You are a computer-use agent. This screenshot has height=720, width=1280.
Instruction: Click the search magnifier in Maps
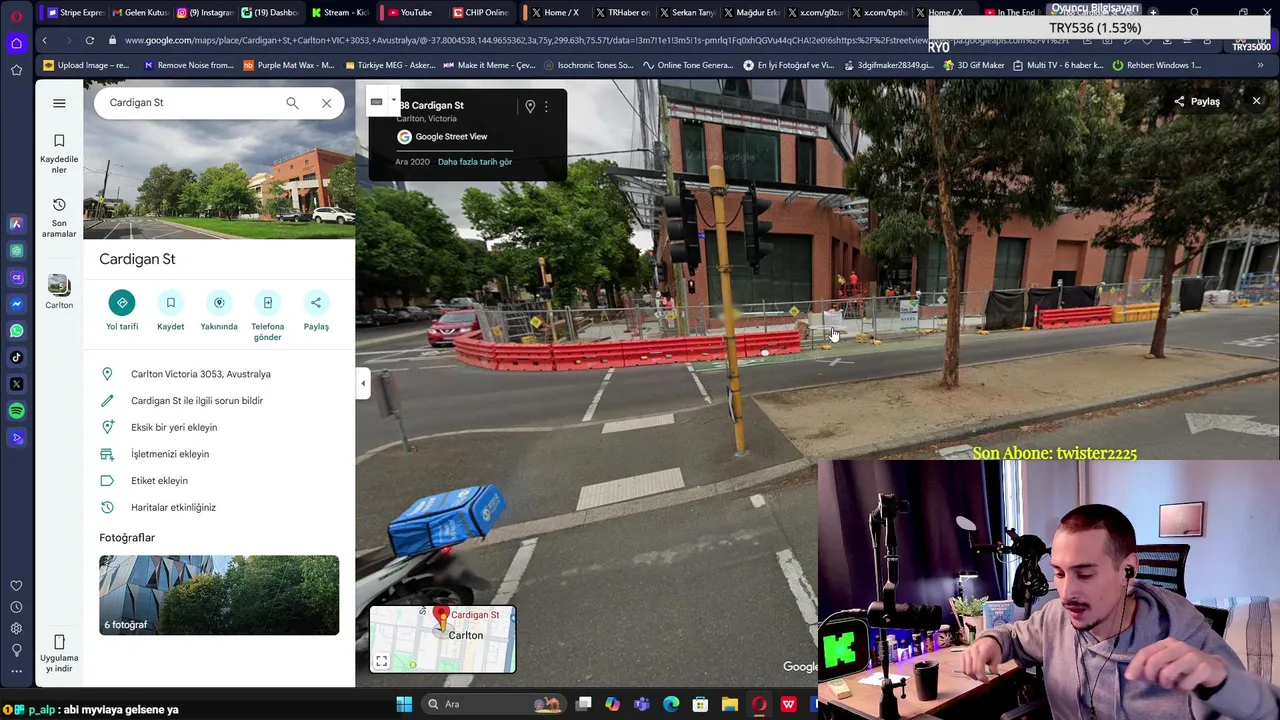coord(292,103)
